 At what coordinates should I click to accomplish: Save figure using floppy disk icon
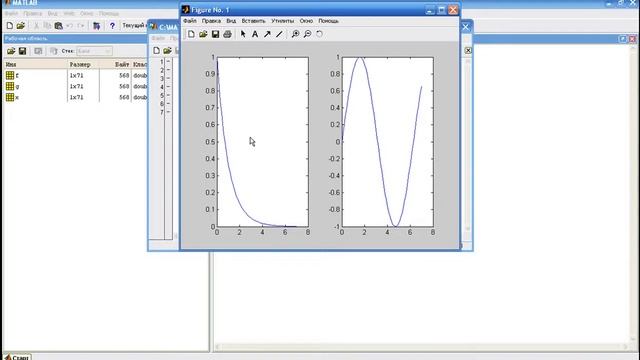pos(215,34)
